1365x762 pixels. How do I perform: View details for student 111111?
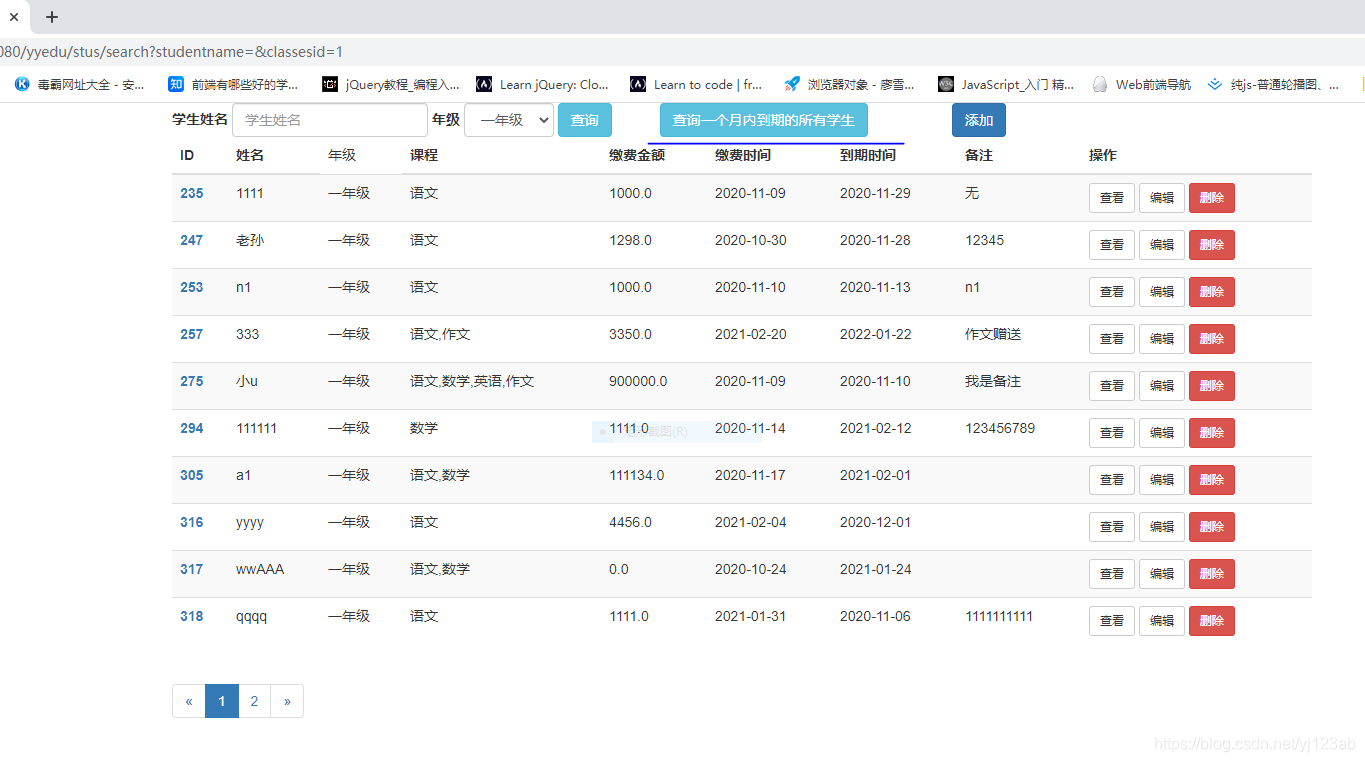[x=1112, y=433]
